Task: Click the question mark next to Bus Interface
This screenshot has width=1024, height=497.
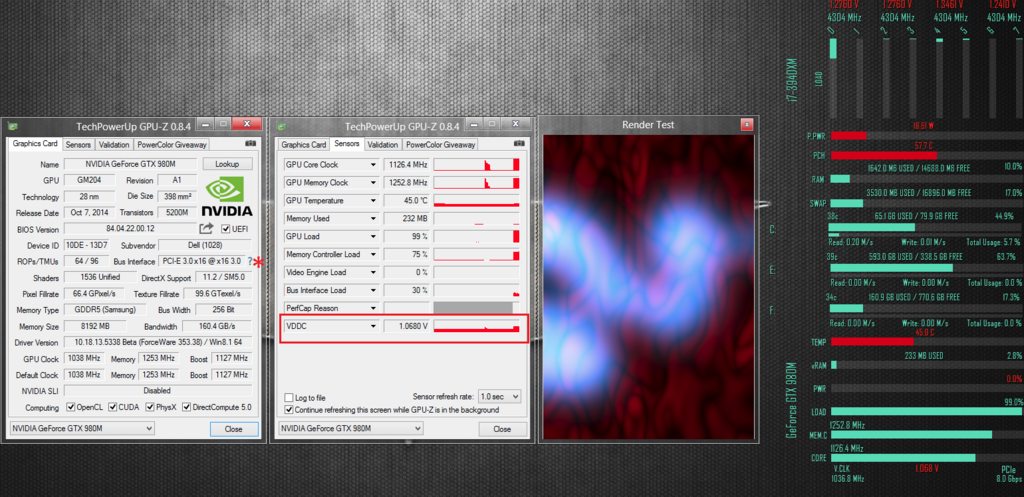Action: coord(249,261)
